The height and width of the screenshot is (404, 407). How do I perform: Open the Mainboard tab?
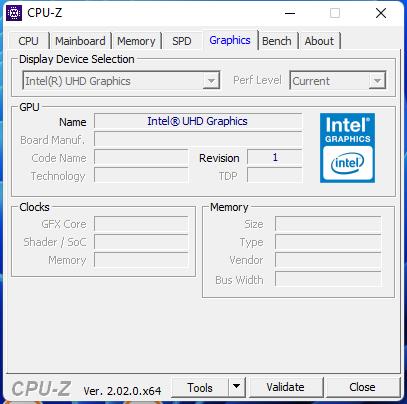coord(80,41)
